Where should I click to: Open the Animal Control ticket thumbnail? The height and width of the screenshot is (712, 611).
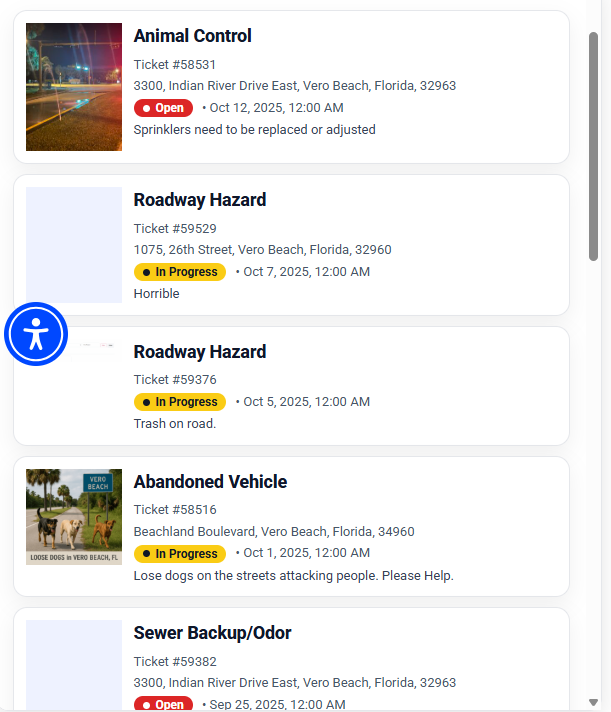(x=74, y=87)
